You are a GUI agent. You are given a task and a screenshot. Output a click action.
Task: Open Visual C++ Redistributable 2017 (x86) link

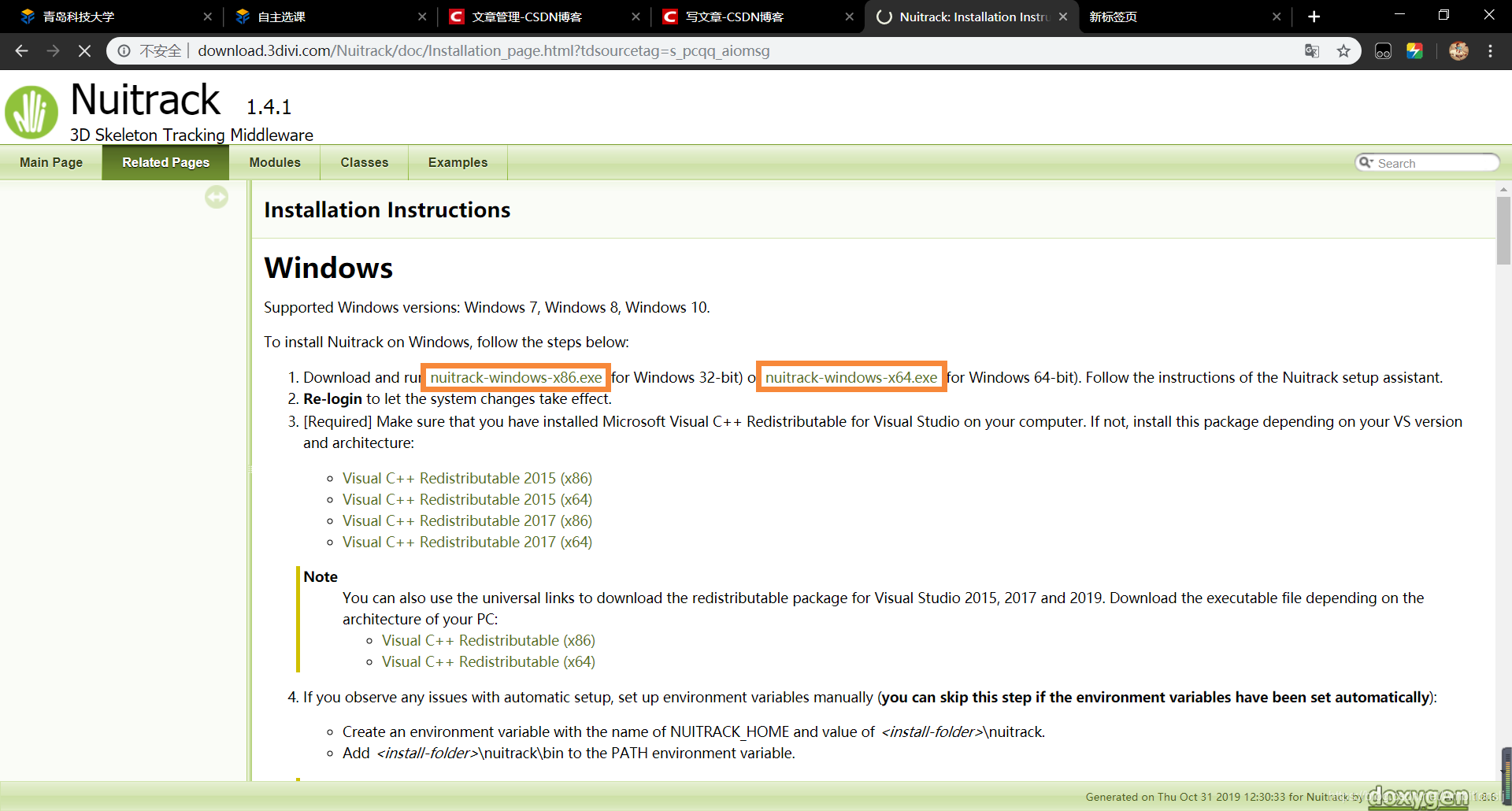(x=467, y=520)
